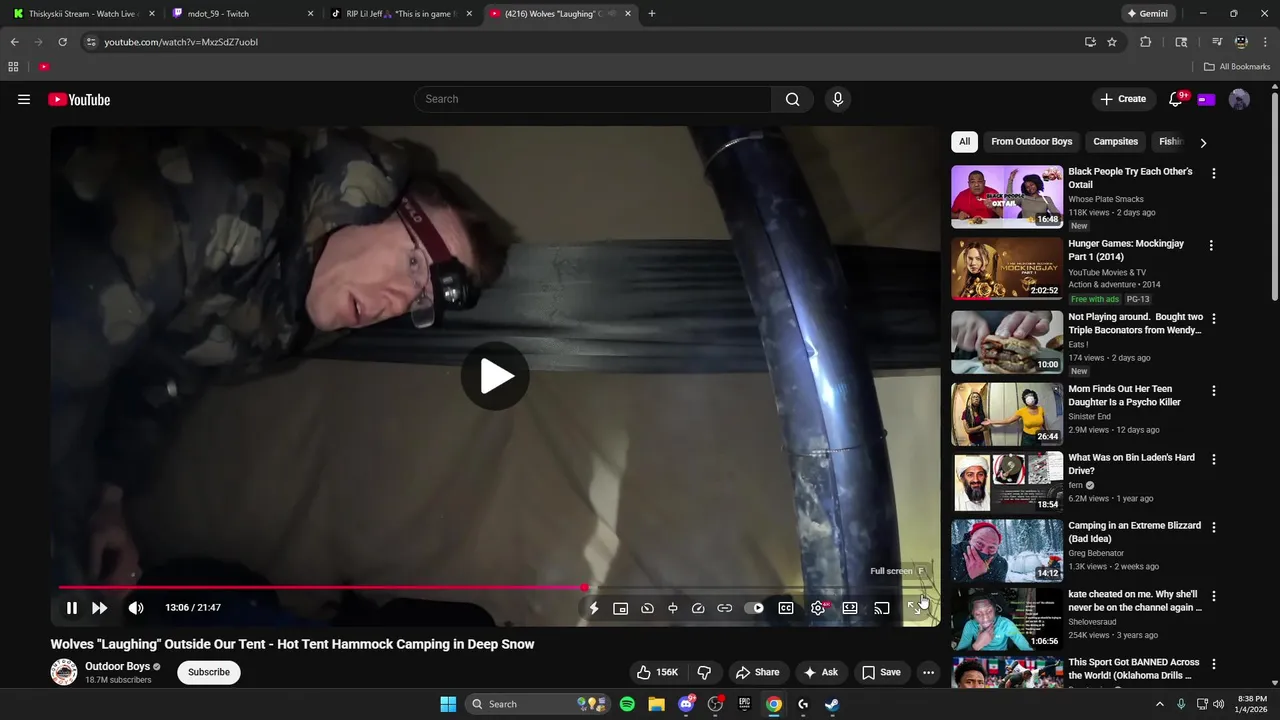Open more actions ellipsis below video
1280x720 pixels.
tap(928, 672)
